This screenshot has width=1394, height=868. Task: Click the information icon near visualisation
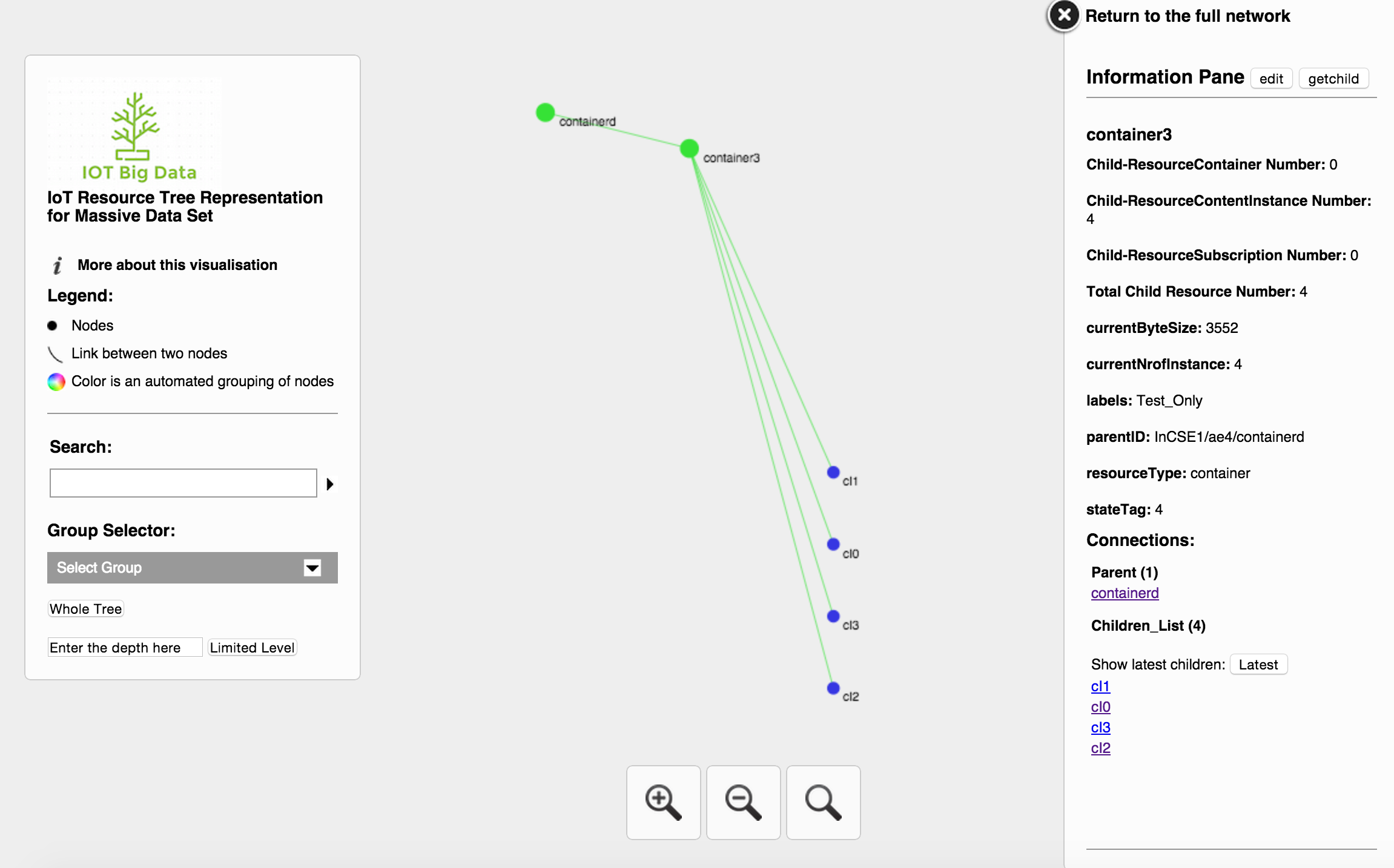pyautogui.click(x=57, y=264)
